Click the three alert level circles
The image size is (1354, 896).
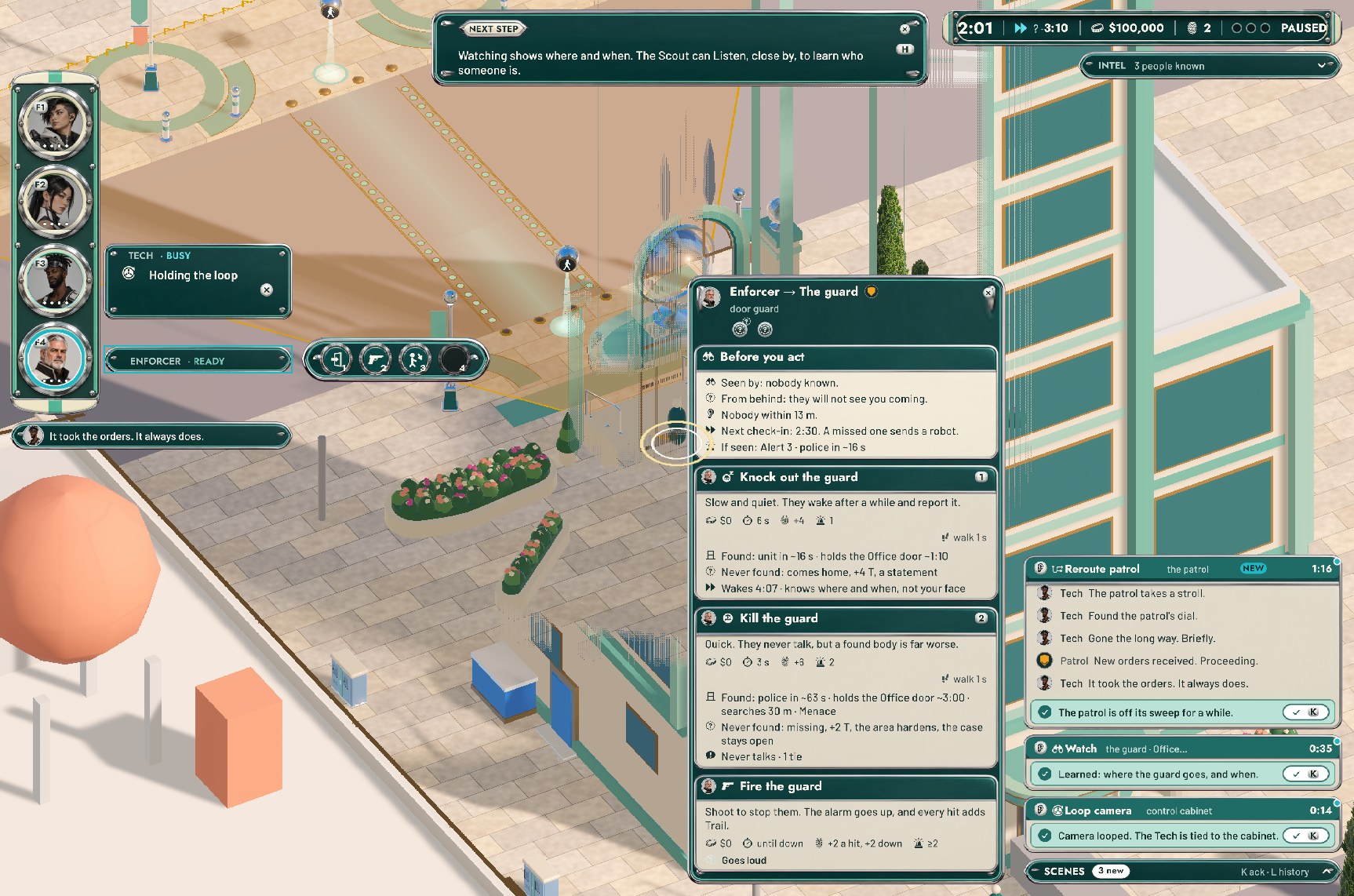click(x=1250, y=28)
